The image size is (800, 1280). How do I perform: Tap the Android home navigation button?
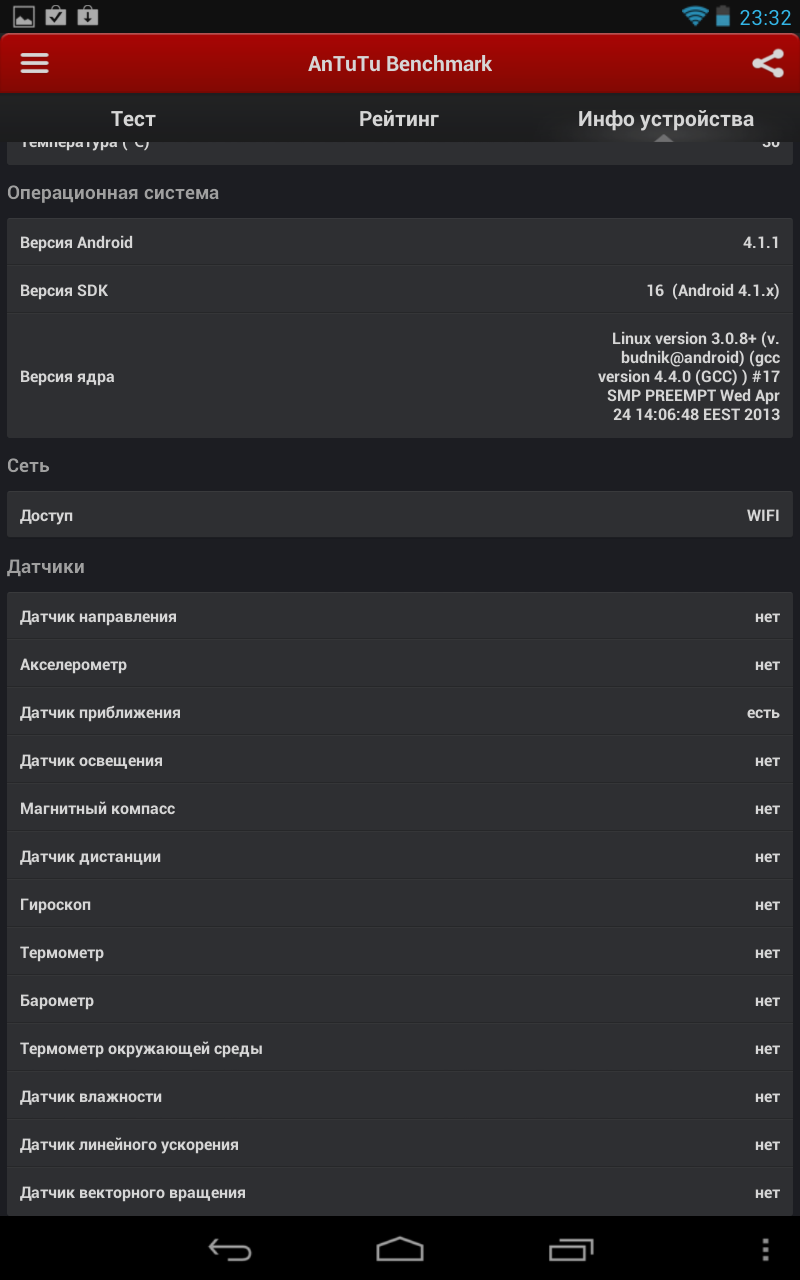[x=400, y=1249]
